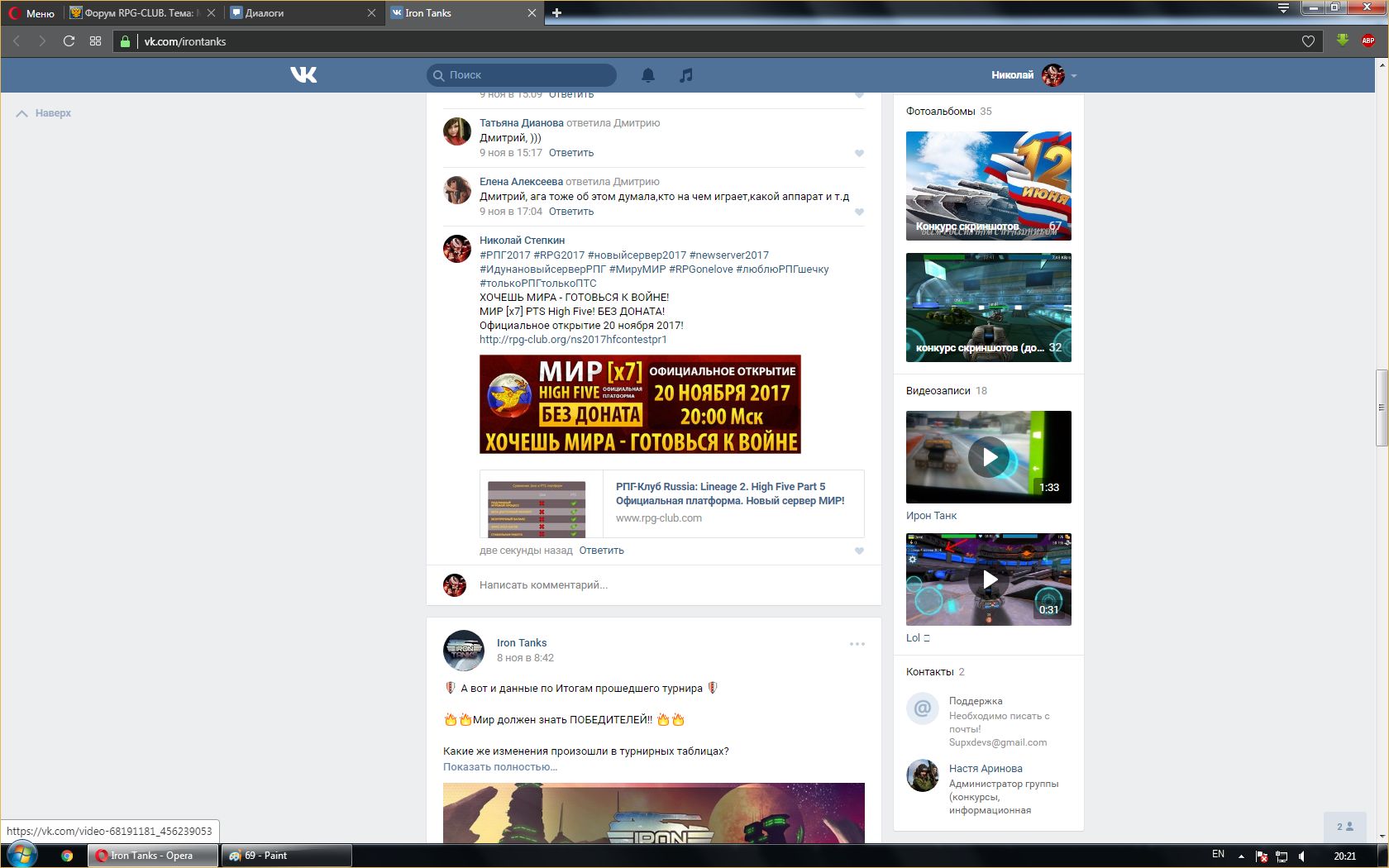Open the rpg-club.org contest link
This screenshot has height=868, width=1389.
coord(573,340)
